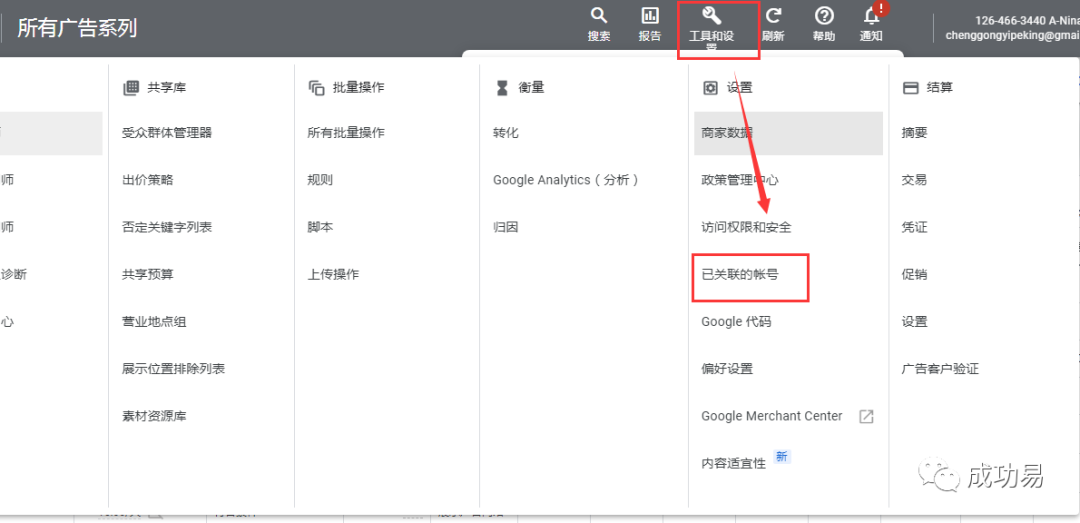The height and width of the screenshot is (523, 1080).
Task: Click the Search magnifier icon
Action: tap(599, 15)
